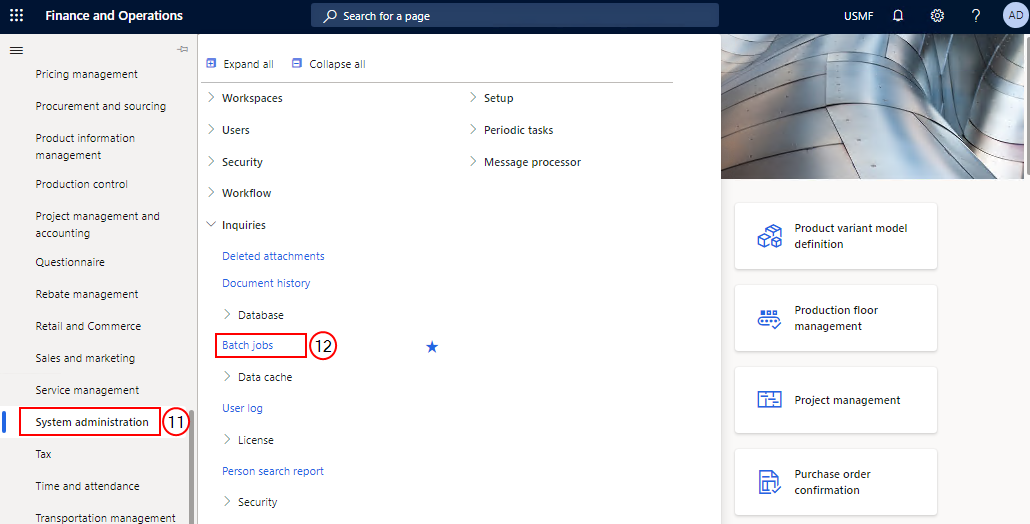Select the Transportation management module
This screenshot has width=1030, height=524.
click(x=105, y=517)
